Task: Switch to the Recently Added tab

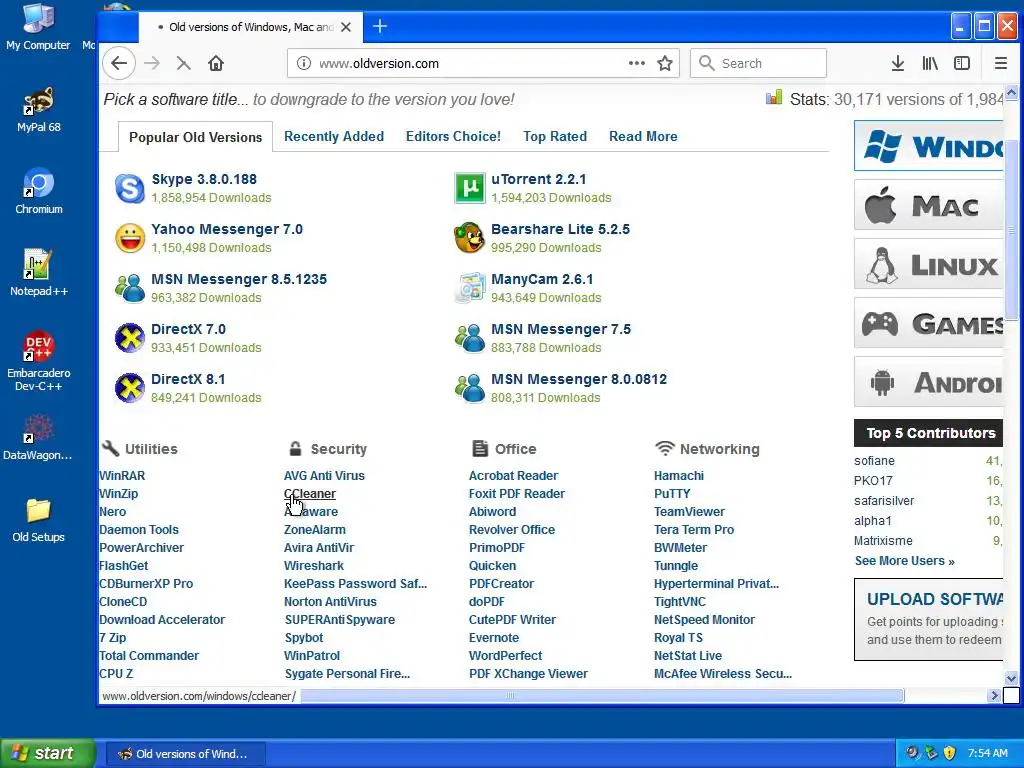Action: click(x=334, y=136)
